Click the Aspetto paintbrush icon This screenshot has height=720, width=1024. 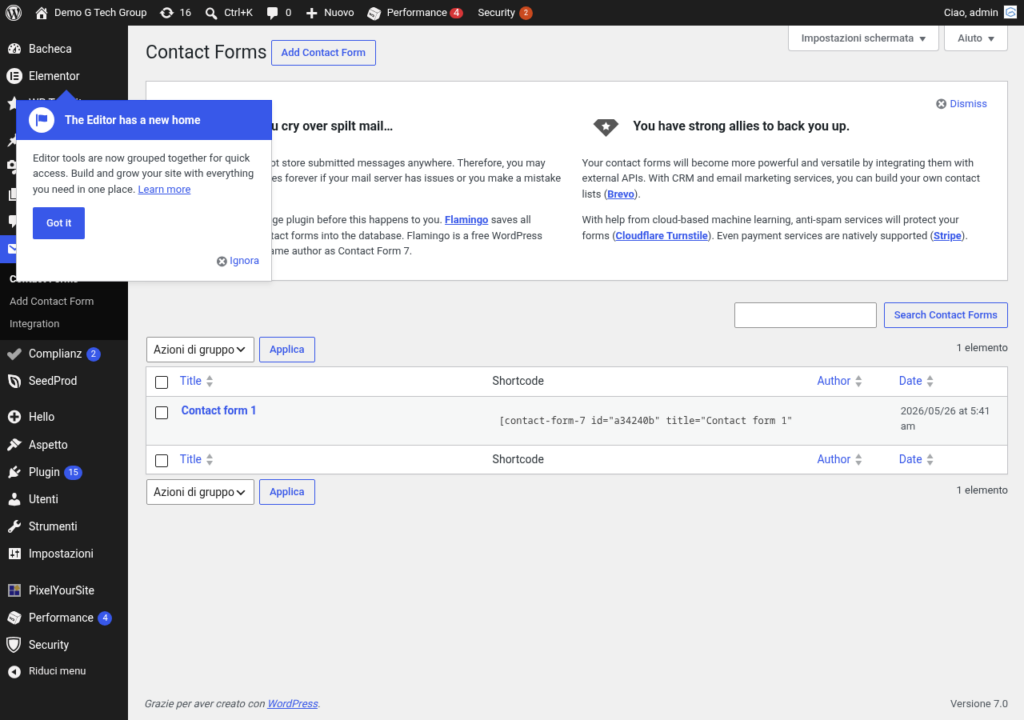[14, 444]
